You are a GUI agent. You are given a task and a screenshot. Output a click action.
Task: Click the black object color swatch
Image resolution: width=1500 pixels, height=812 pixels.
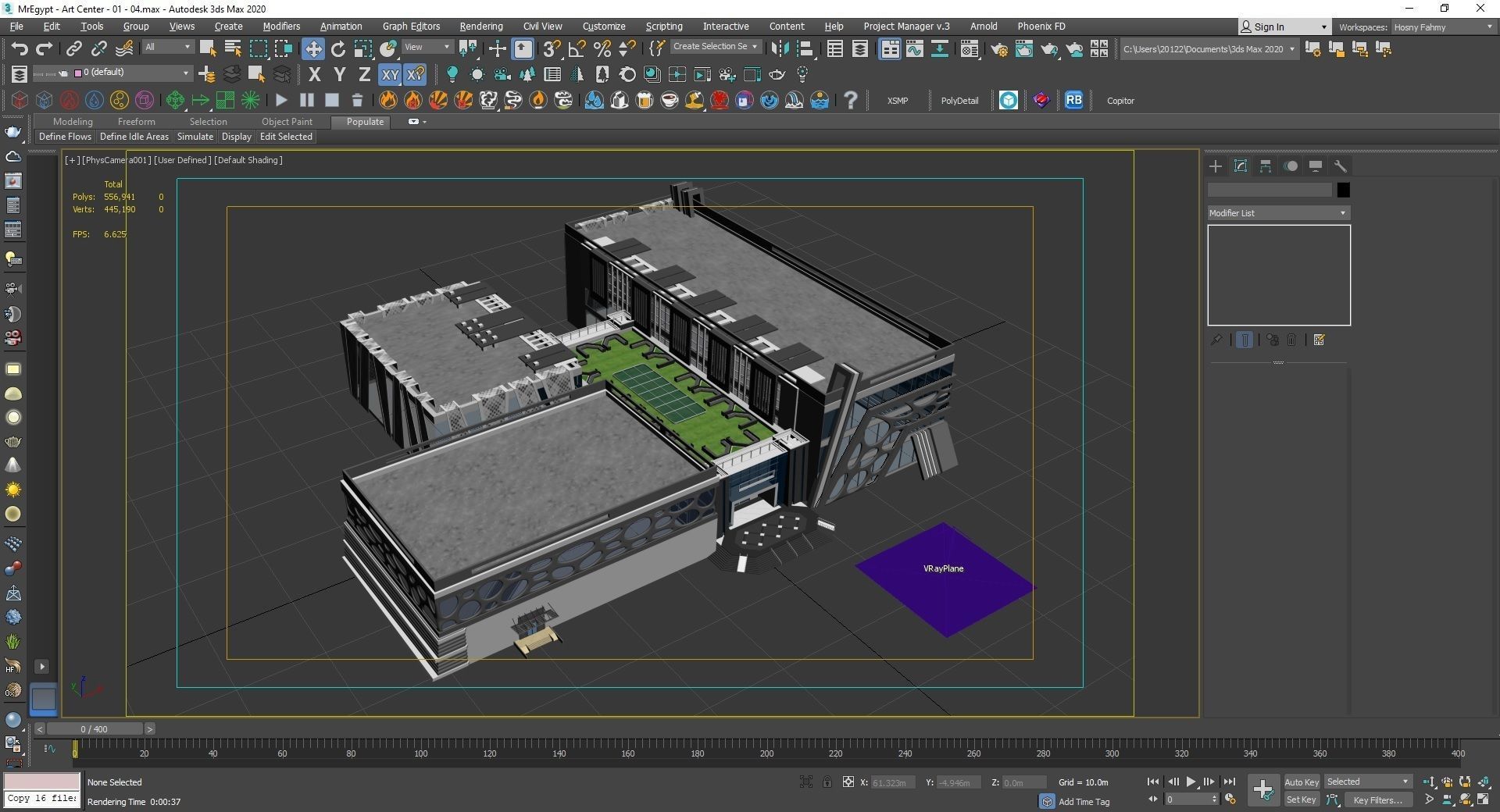coord(1343,190)
